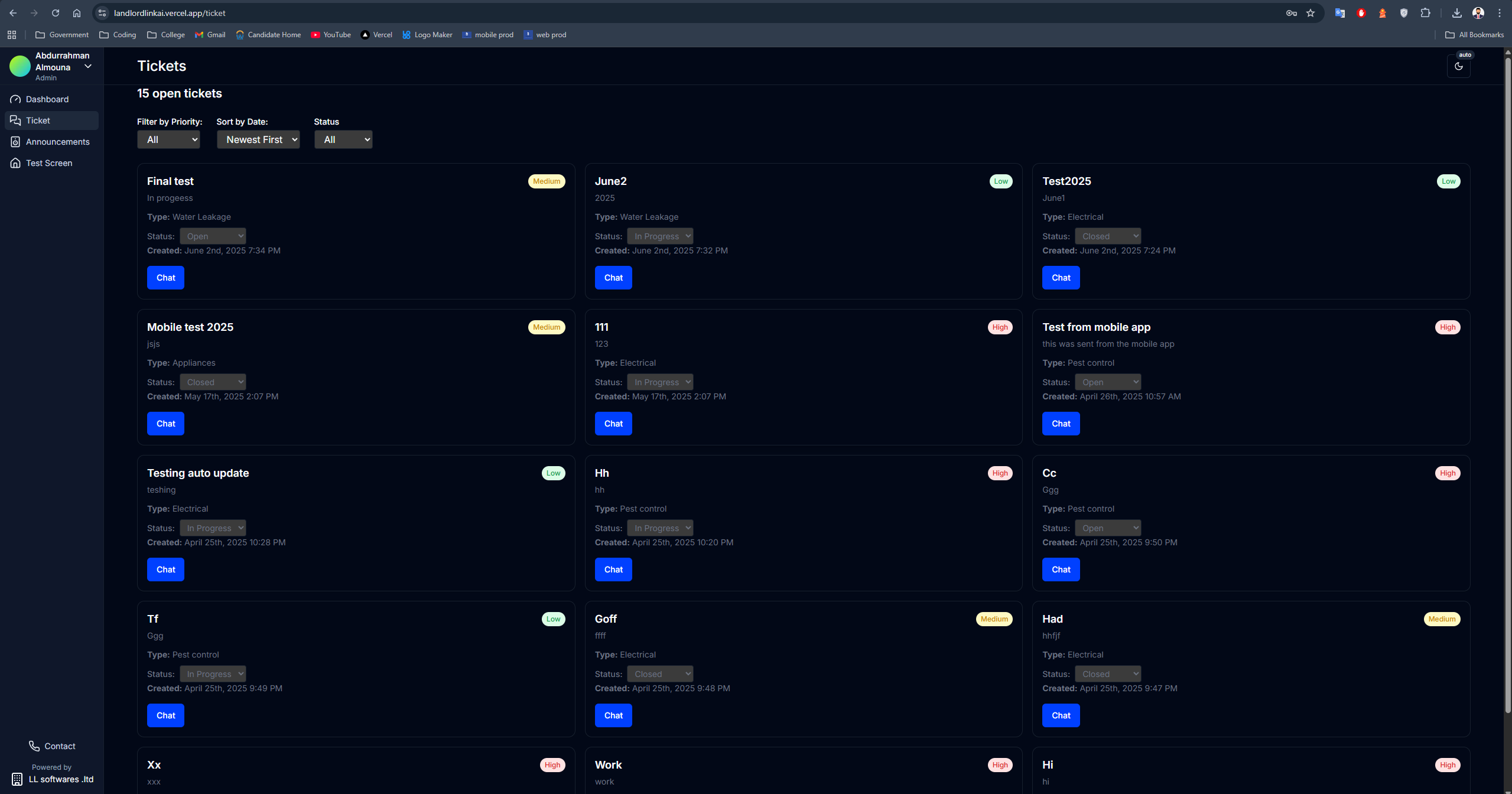The image size is (1512, 794).
Task: Open YouTube bookmark in bookmarks bar
Action: tap(331, 35)
